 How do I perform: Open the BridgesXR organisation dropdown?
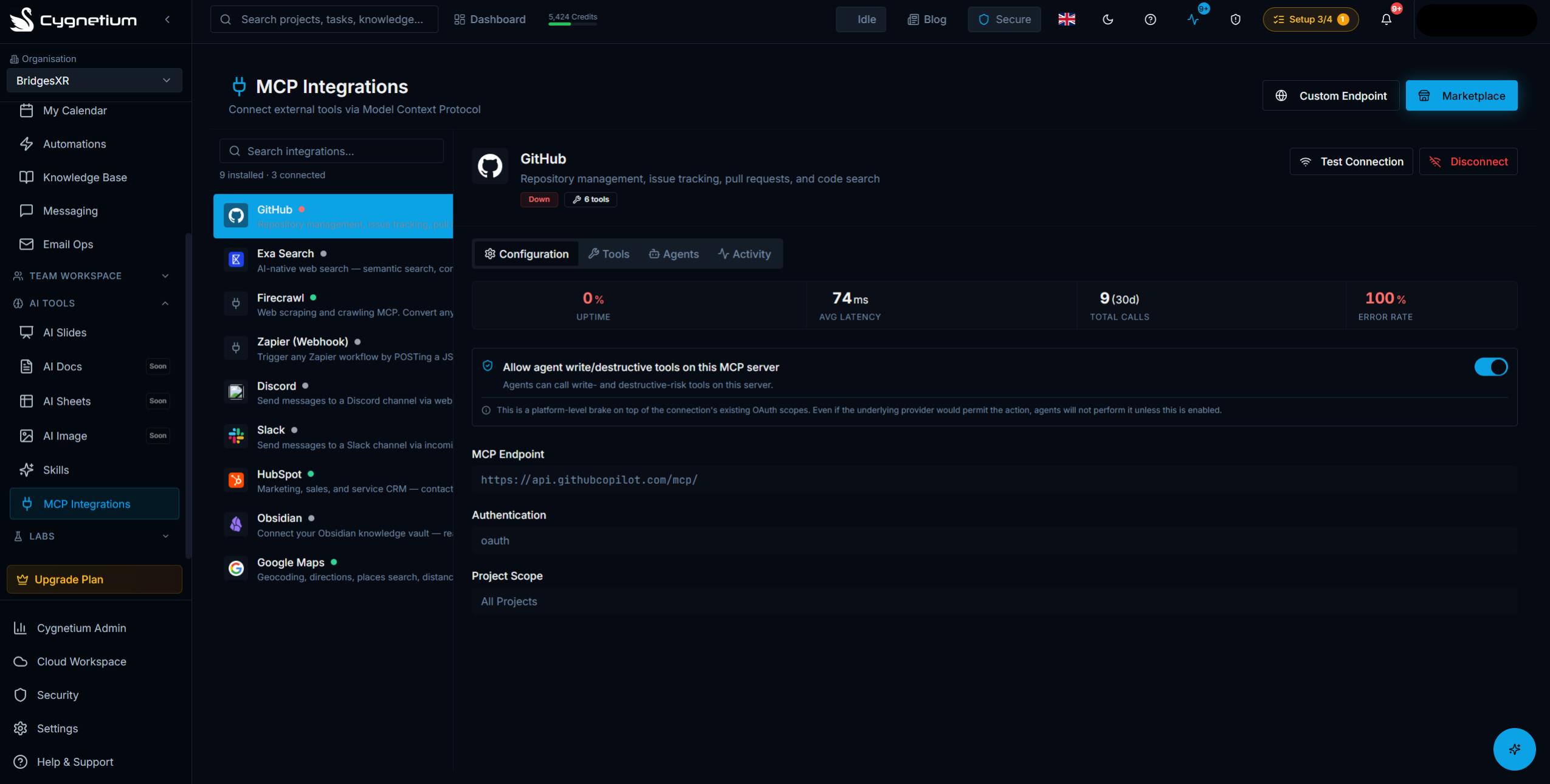[x=94, y=81]
